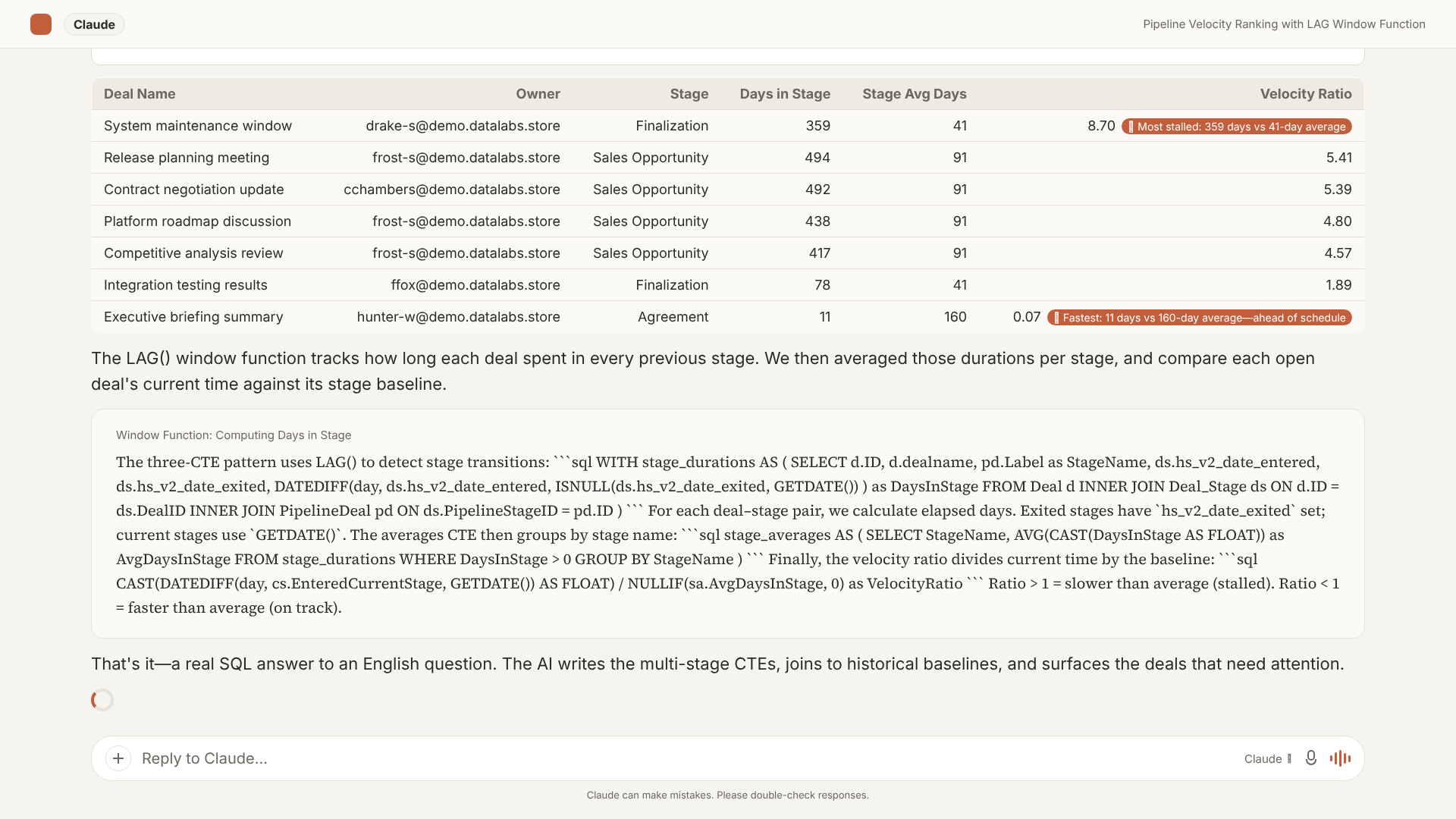Select Platform roadmap discussion deal name
Image resolution: width=1456 pixels, height=819 pixels.
tap(197, 221)
